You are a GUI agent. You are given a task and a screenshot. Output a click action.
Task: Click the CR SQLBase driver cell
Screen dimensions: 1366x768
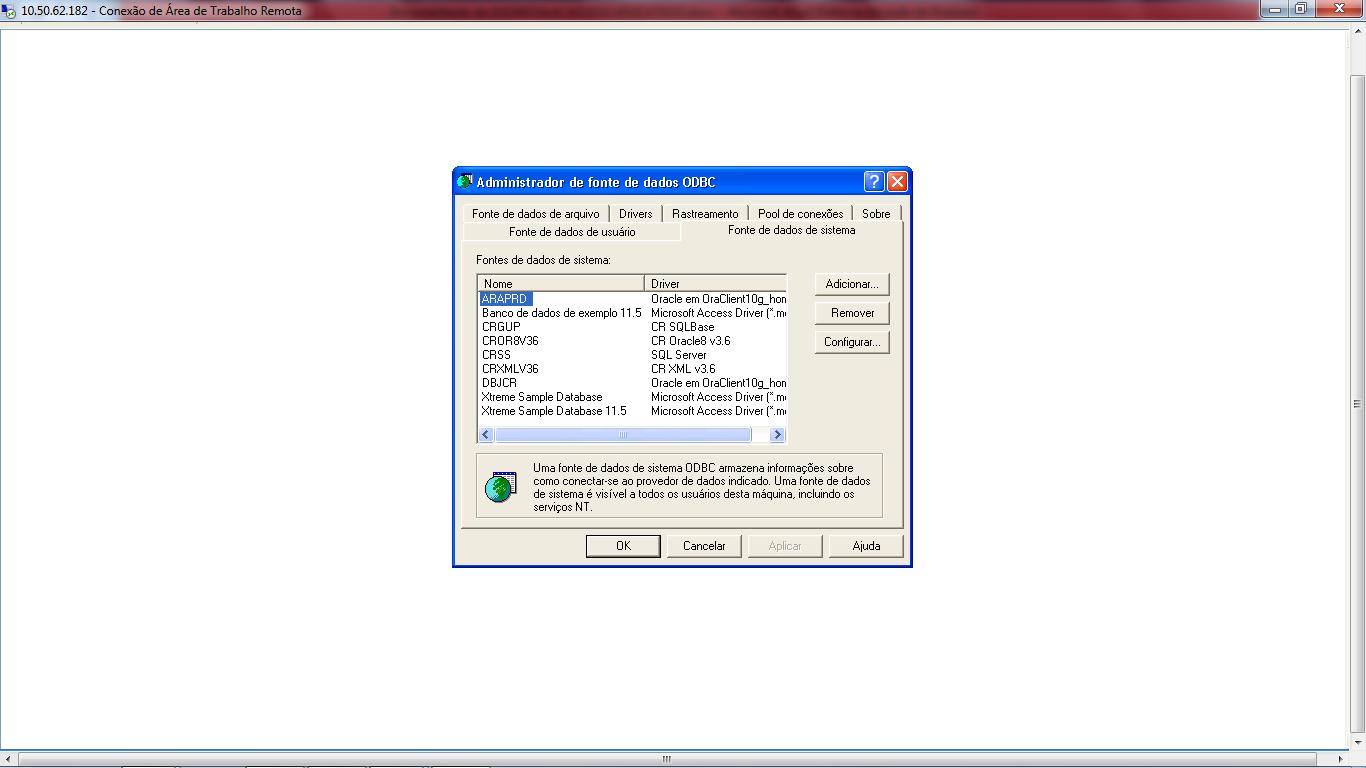point(683,327)
